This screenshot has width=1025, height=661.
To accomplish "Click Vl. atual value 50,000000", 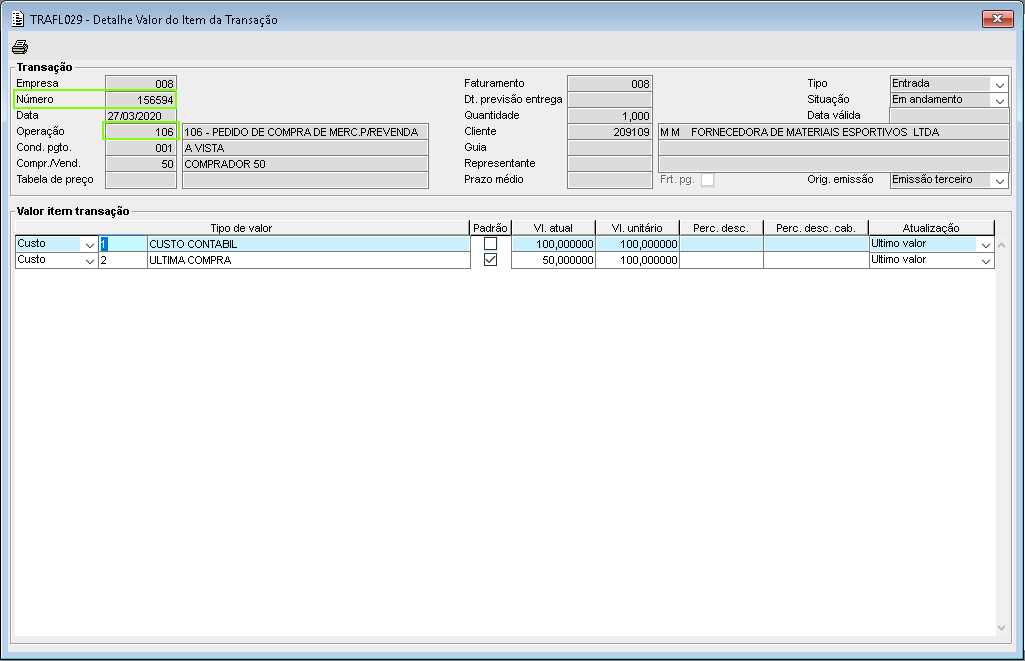I will (x=553, y=260).
